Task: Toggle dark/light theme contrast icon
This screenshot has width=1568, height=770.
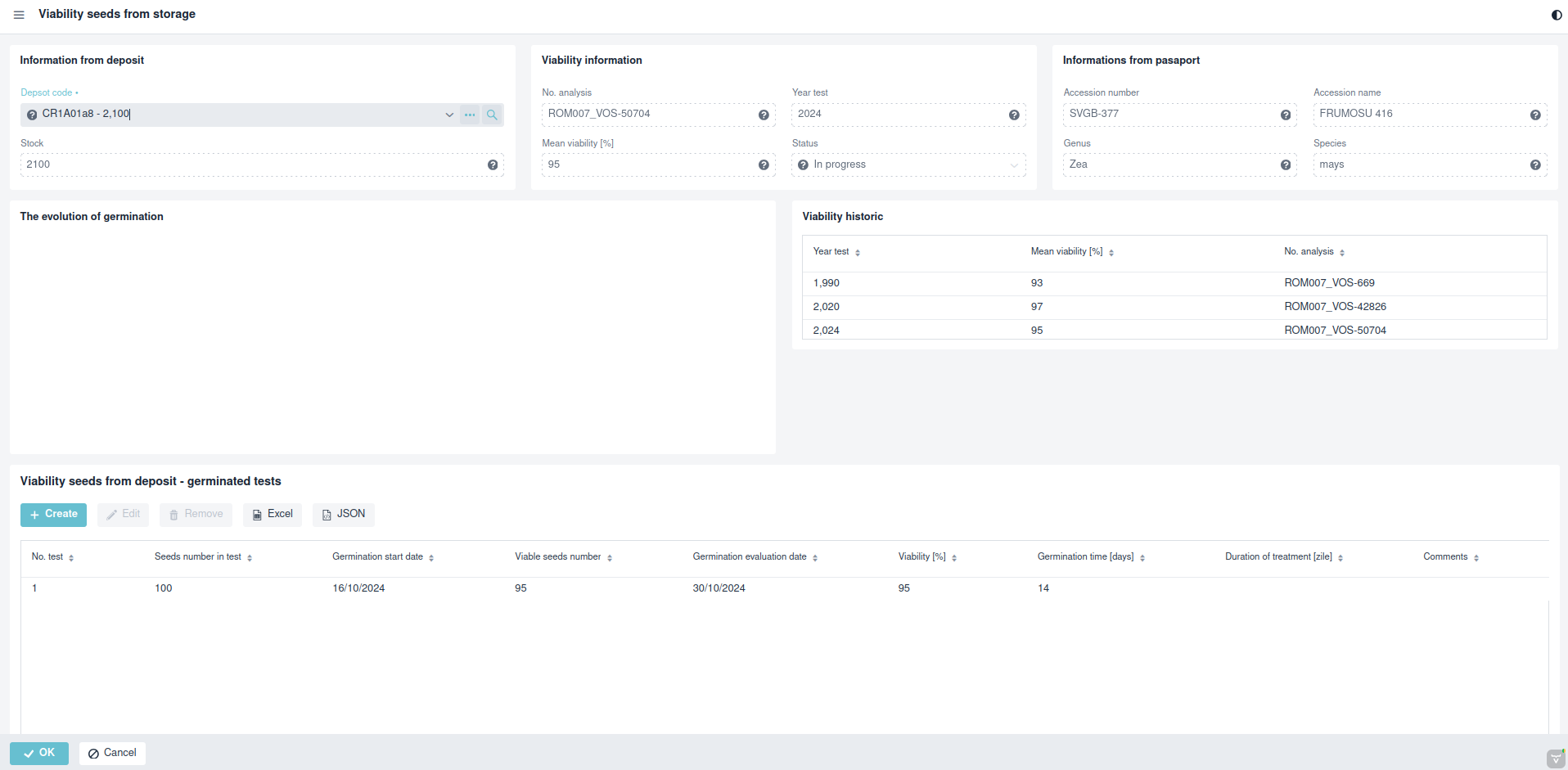Action: point(1557,15)
